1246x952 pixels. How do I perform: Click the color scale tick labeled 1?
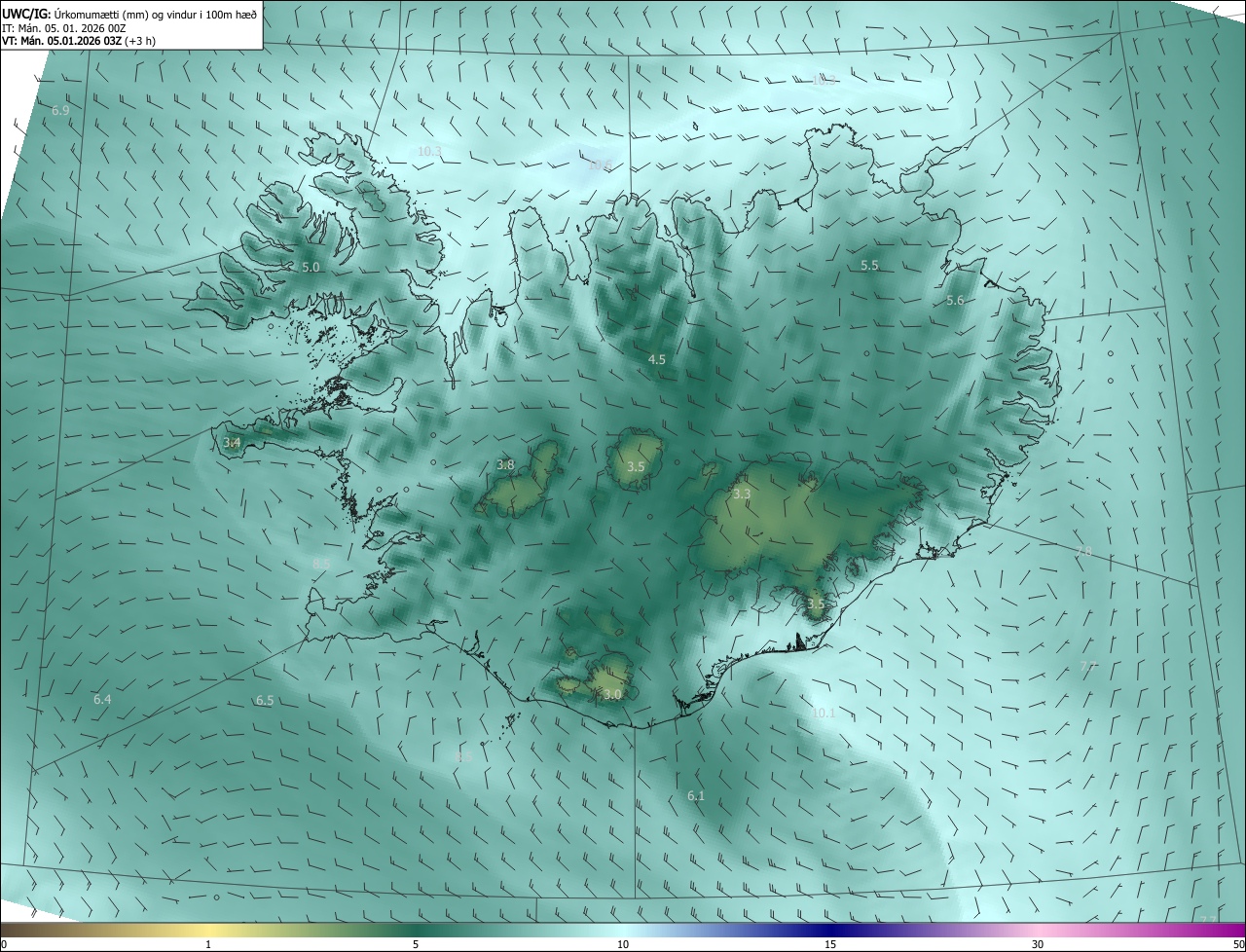(x=208, y=944)
